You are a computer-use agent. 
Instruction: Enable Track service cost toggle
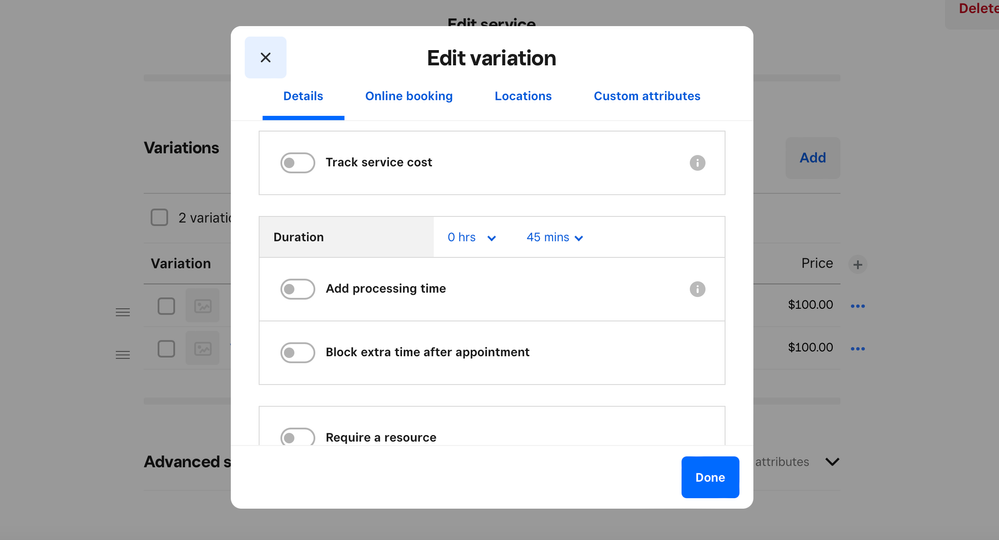click(x=297, y=163)
